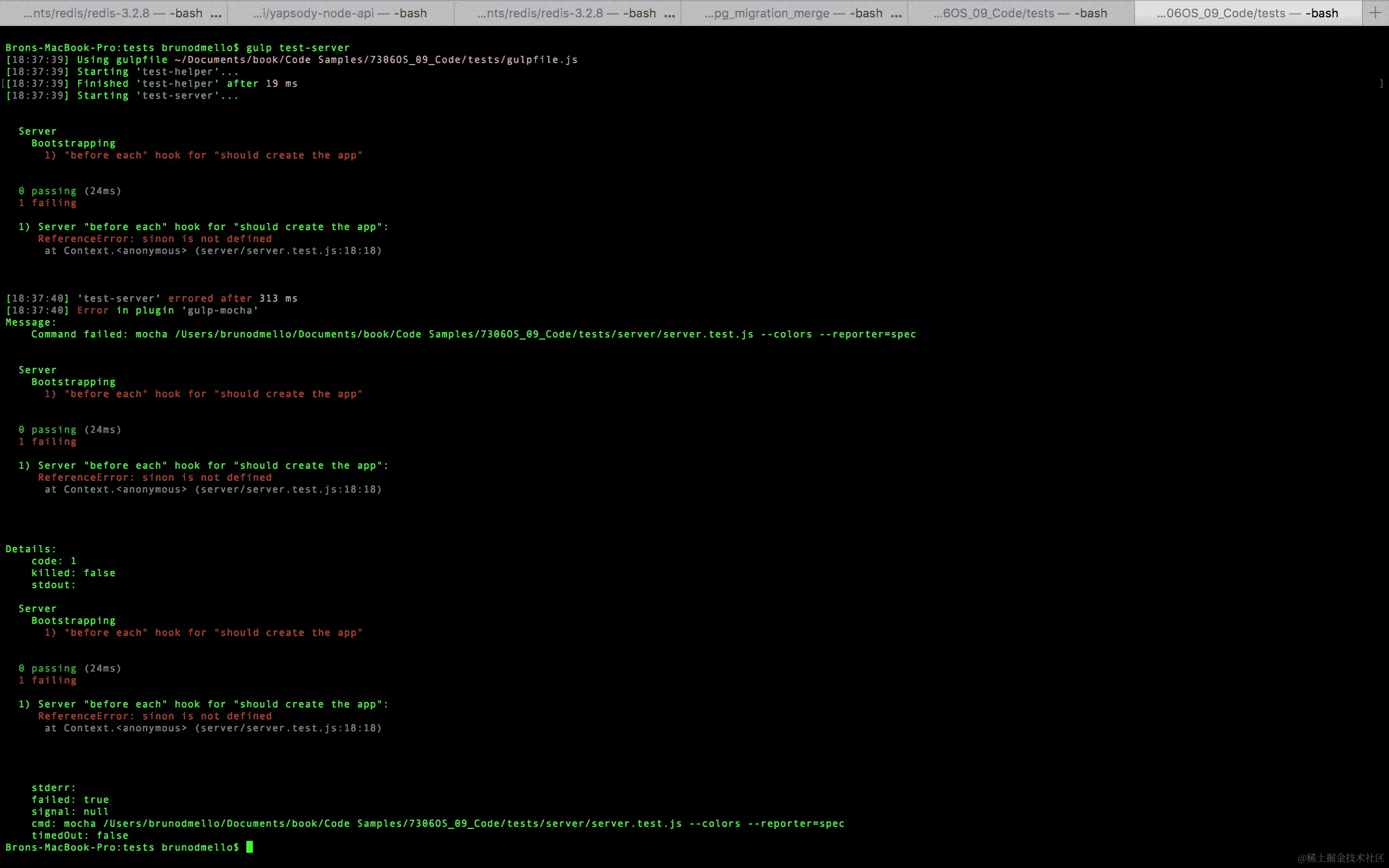Switch to the first redis-3.2.8 bash tab
Viewport: 1389px width, 868px height.
[x=112, y=13]
